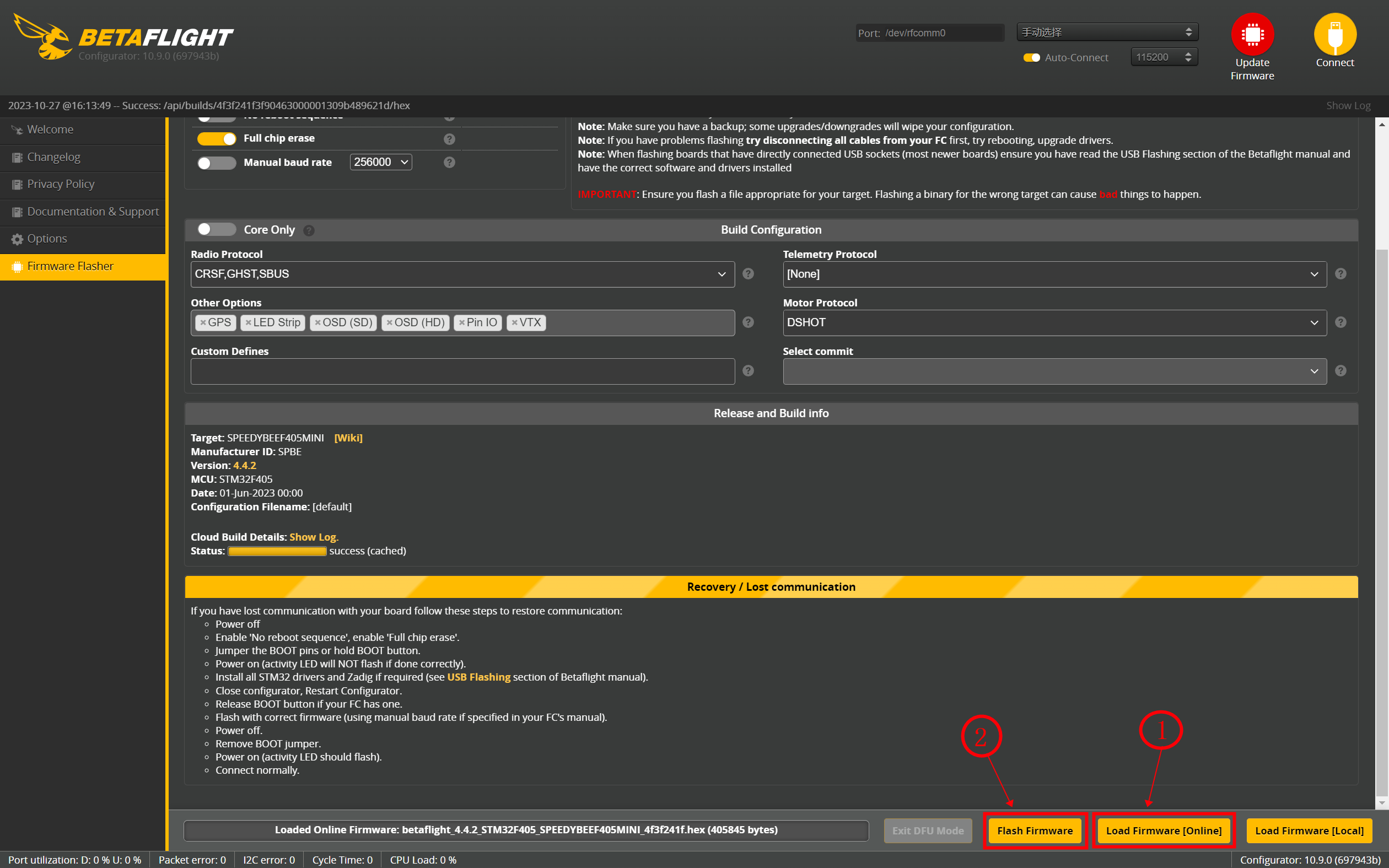Screen dimensions: 1389x868
Task: Open the manual baud rate 256000 dropdown
Action: point(380,162)
